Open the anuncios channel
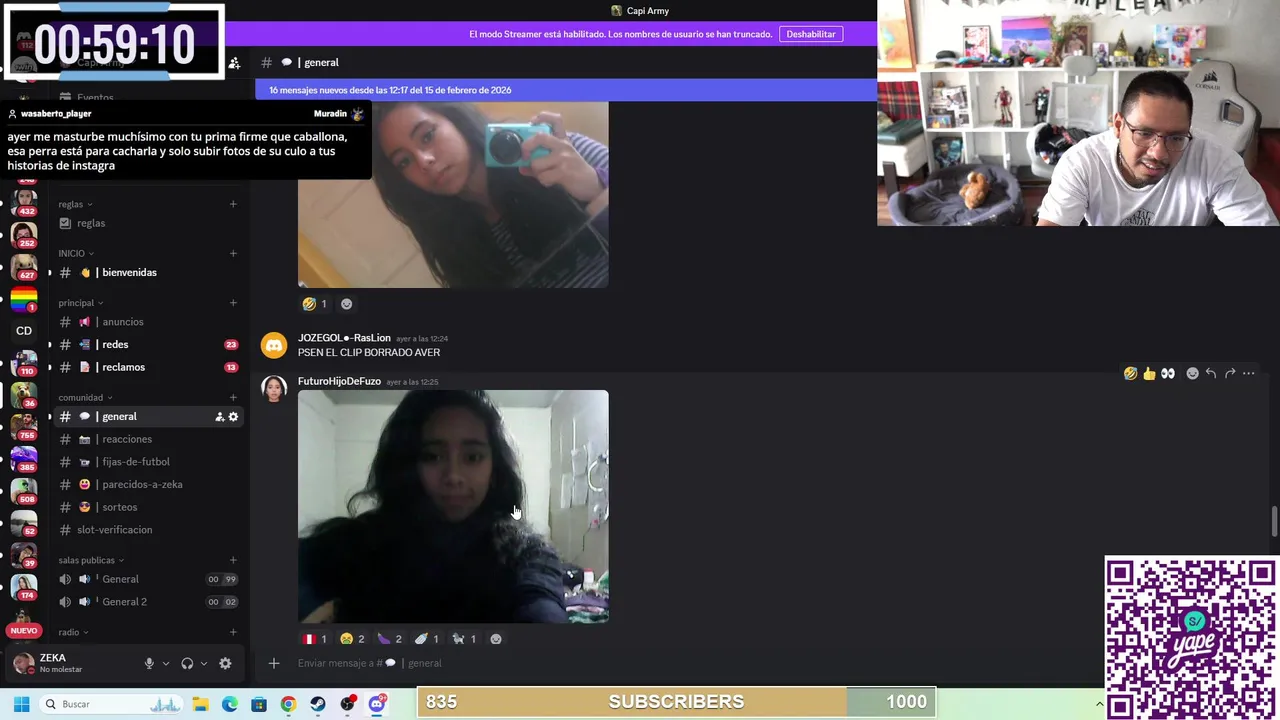This screenshot has width=1280, height=720. tap(148, 322)
